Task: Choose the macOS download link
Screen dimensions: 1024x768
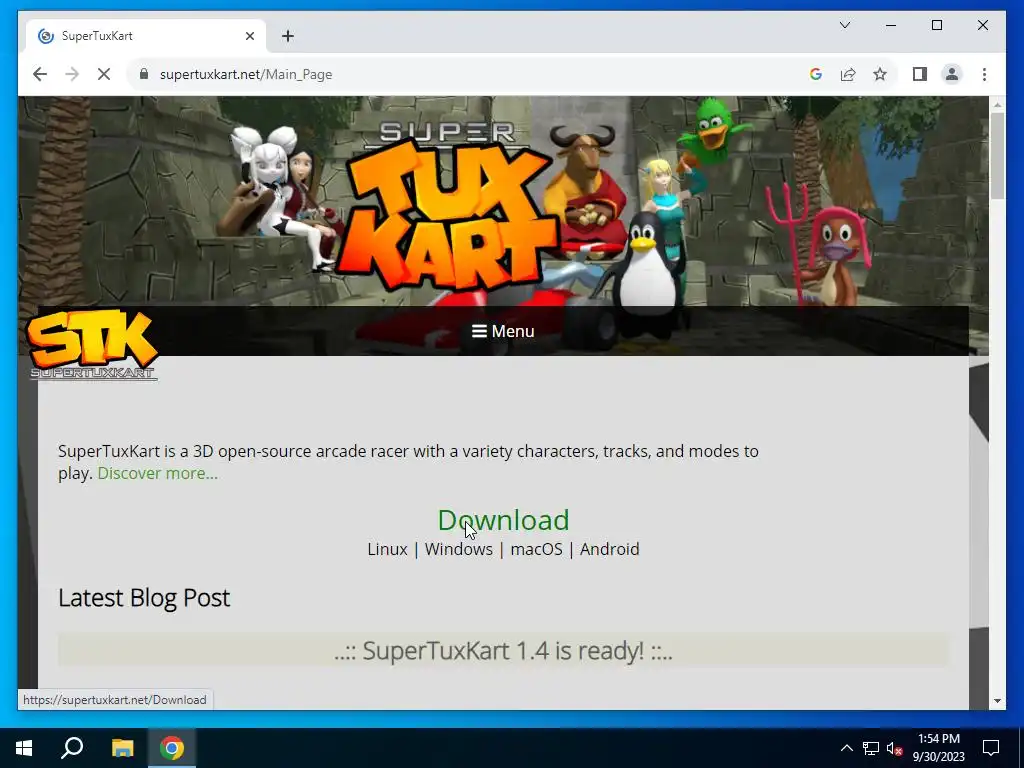Action: [x=536, y=549]
